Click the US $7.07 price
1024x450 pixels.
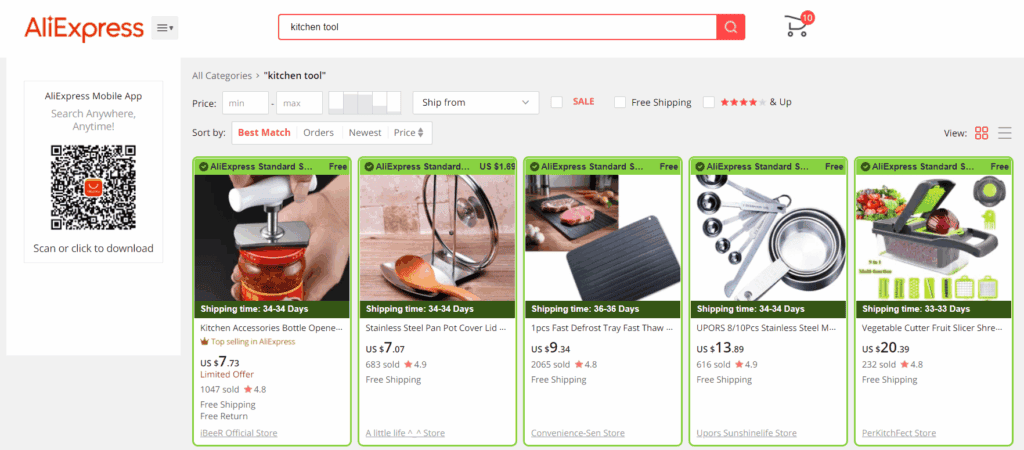pyautogui.click(x=385, y=348)
